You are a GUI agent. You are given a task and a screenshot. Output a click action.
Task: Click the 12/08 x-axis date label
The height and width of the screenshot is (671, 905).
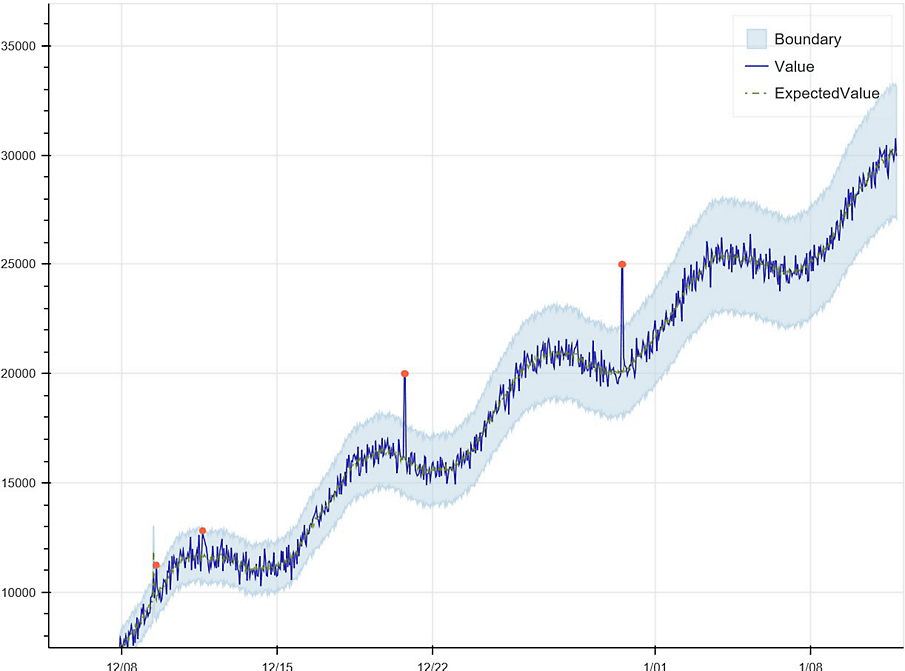(121, 664)
